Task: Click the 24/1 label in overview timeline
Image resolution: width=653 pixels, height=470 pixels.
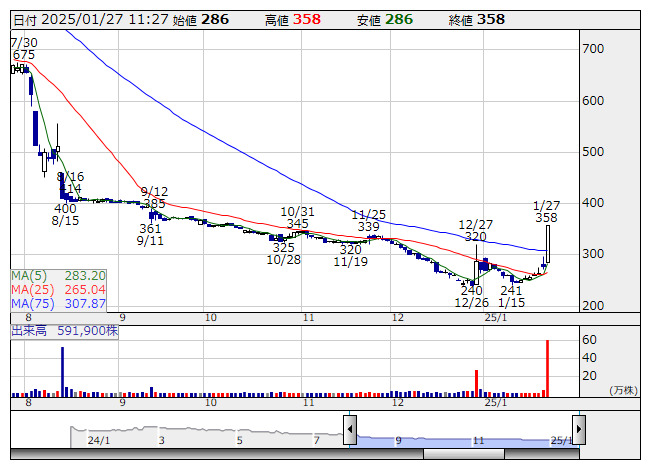Action: coord(98,439)
